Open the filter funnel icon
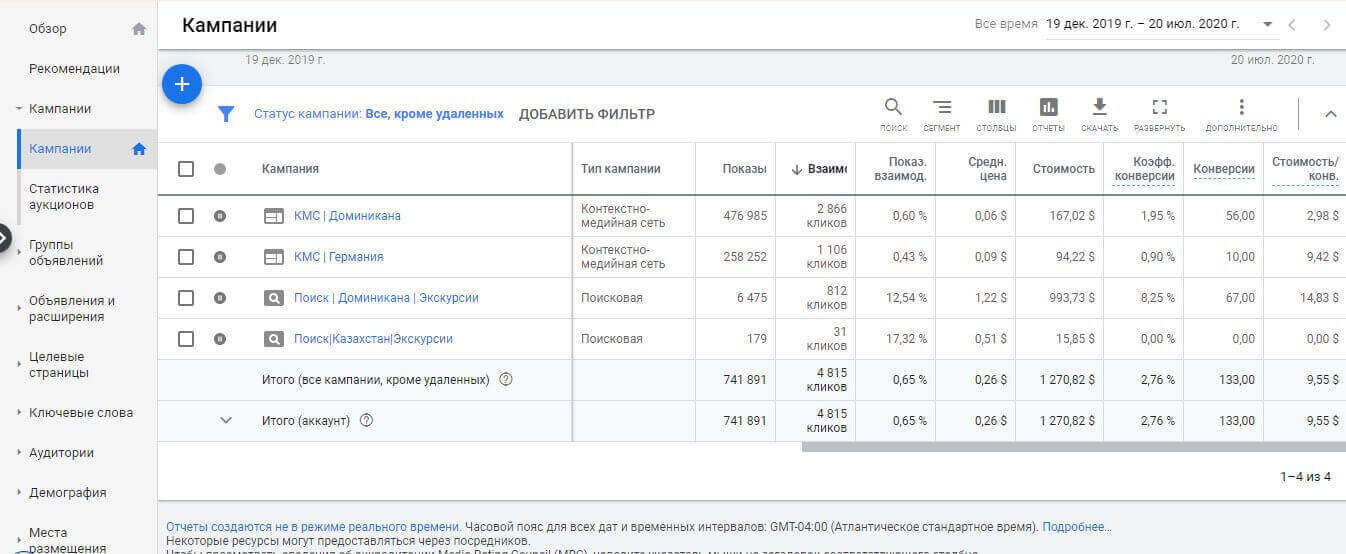 click(226, 114)
